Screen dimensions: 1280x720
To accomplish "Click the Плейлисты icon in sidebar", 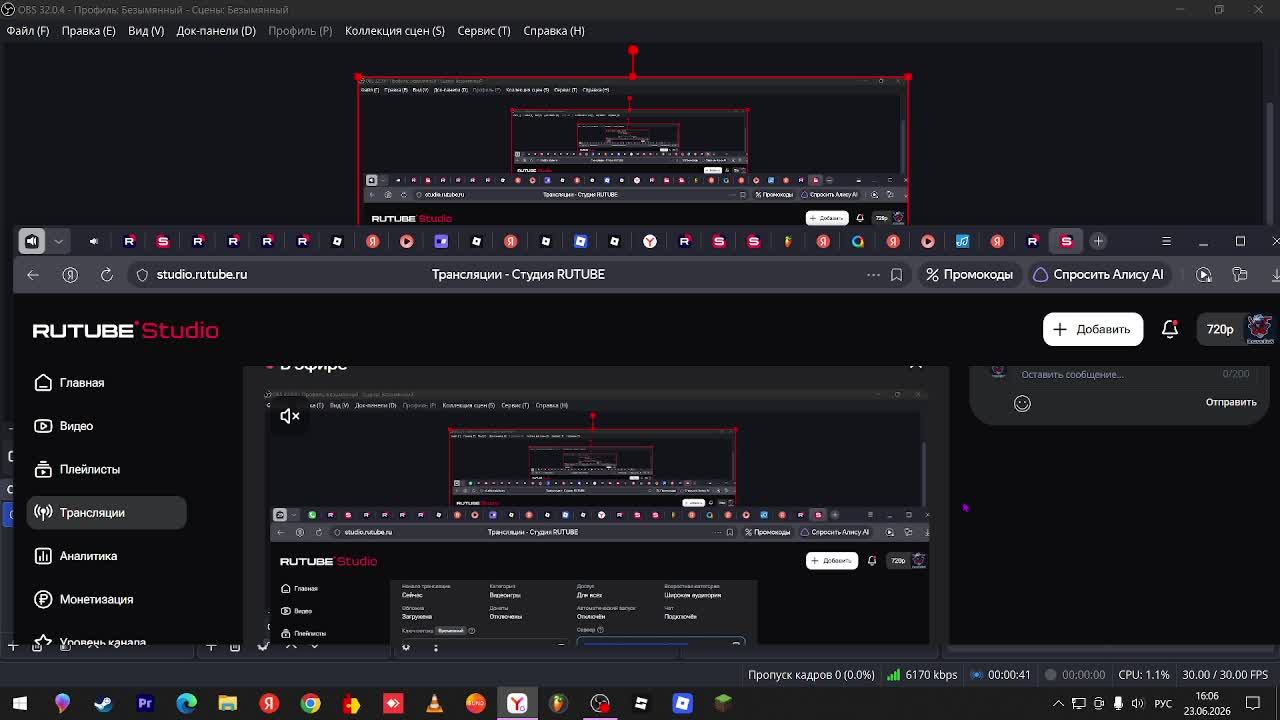I will click(x=43, y=469).
